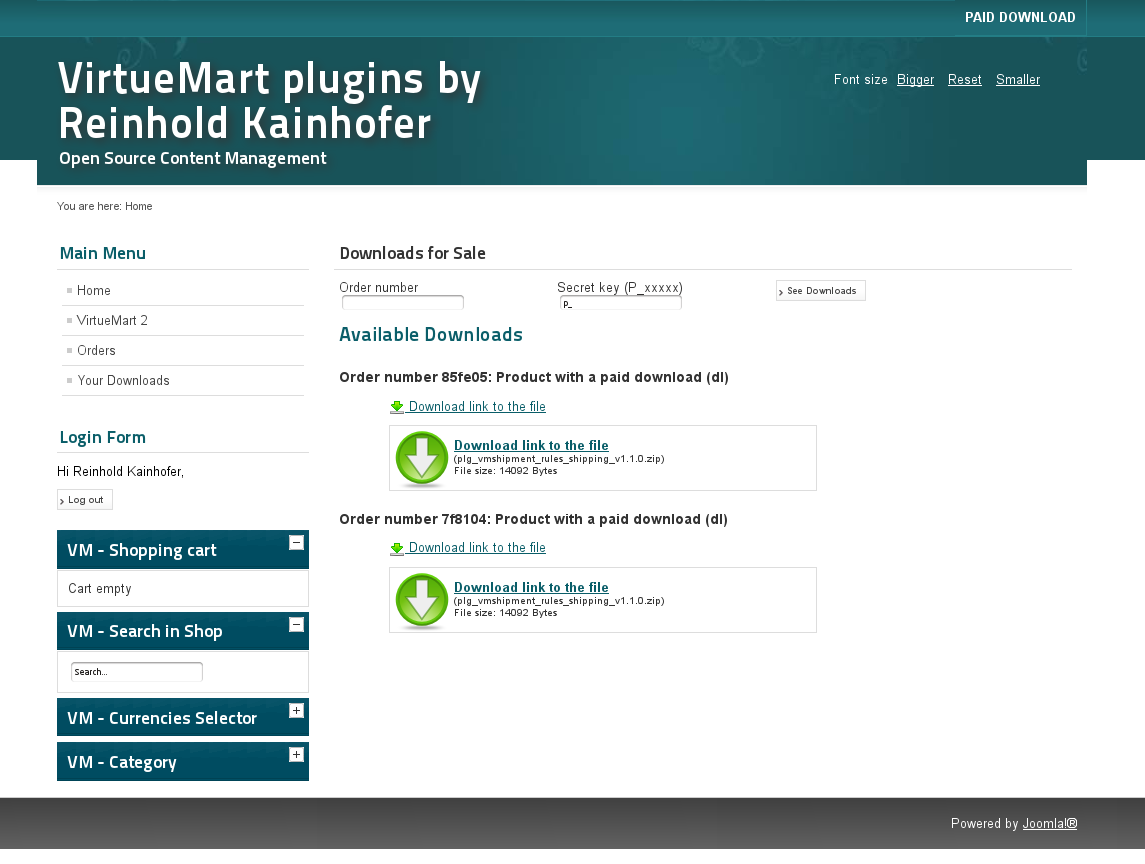Click the Secret key input field
The height and width of the screenshot is (864, 1145).
(x=620, y=303)
